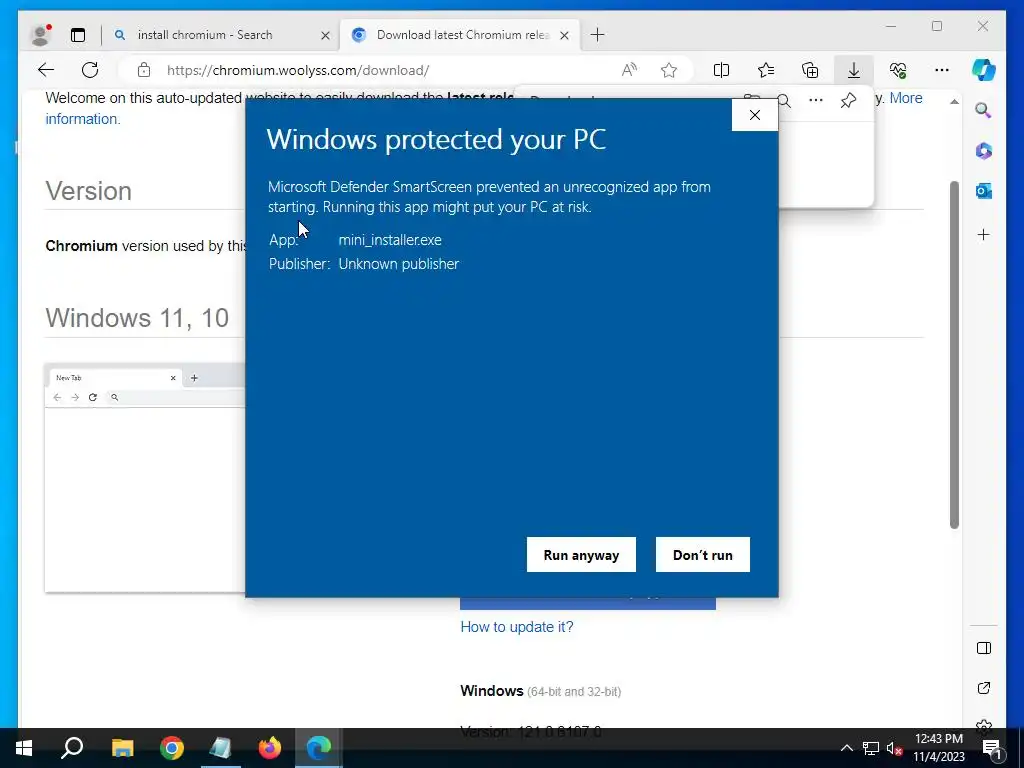Open Microsoft 365 sidebar icon

pyautogui.click(x=984, y=151)
